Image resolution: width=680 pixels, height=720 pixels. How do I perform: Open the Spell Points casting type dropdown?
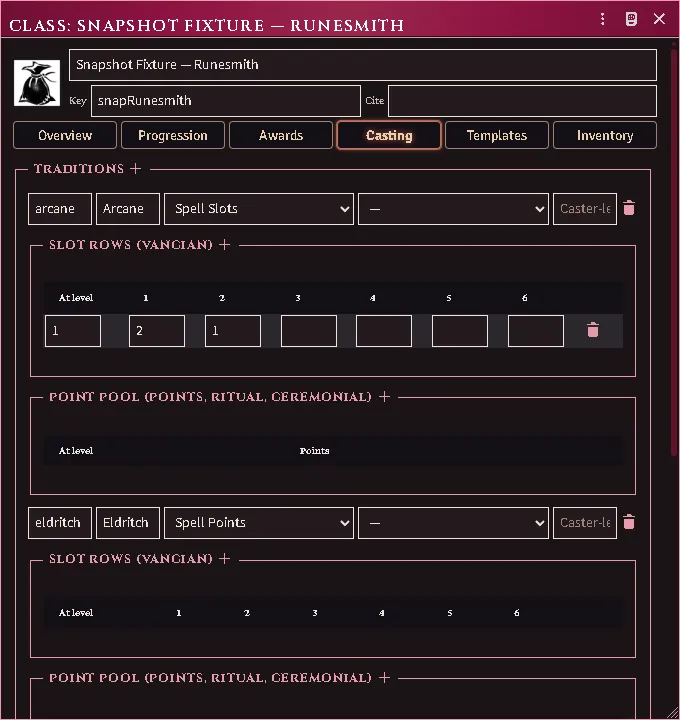(x=259, y=523)
